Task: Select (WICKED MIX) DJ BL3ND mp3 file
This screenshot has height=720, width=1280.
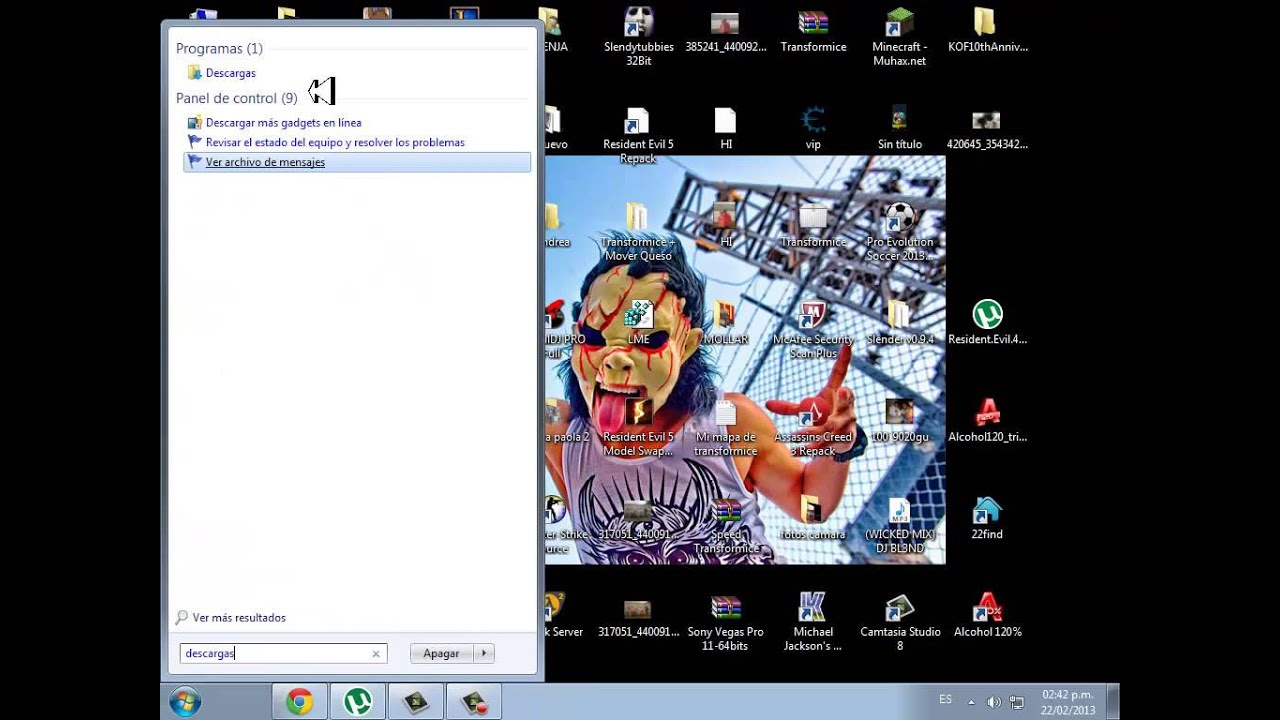Action: coord(900,525)
